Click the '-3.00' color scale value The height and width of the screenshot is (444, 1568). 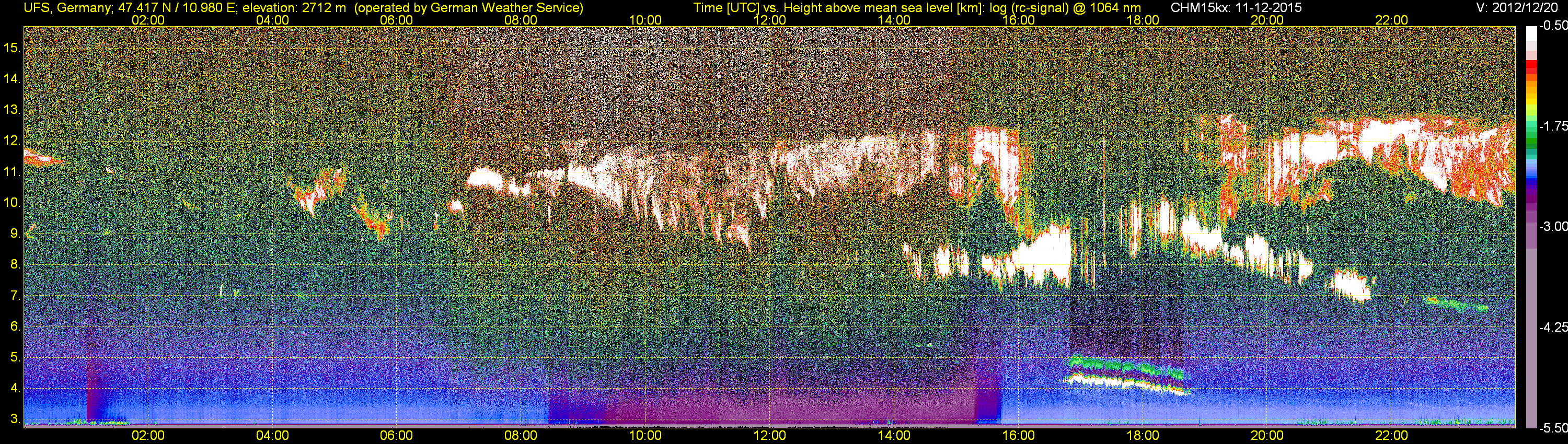click(x=1553, y=227)
